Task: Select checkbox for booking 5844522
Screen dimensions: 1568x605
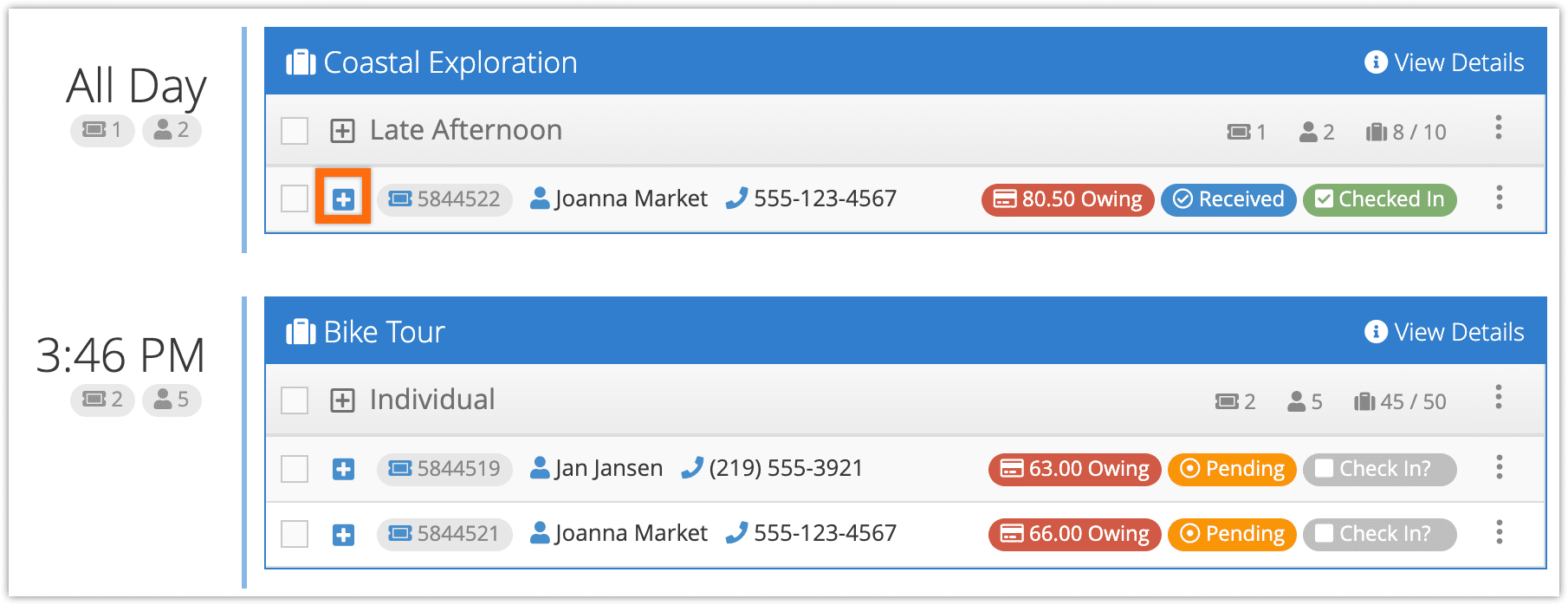Action: 295,198
